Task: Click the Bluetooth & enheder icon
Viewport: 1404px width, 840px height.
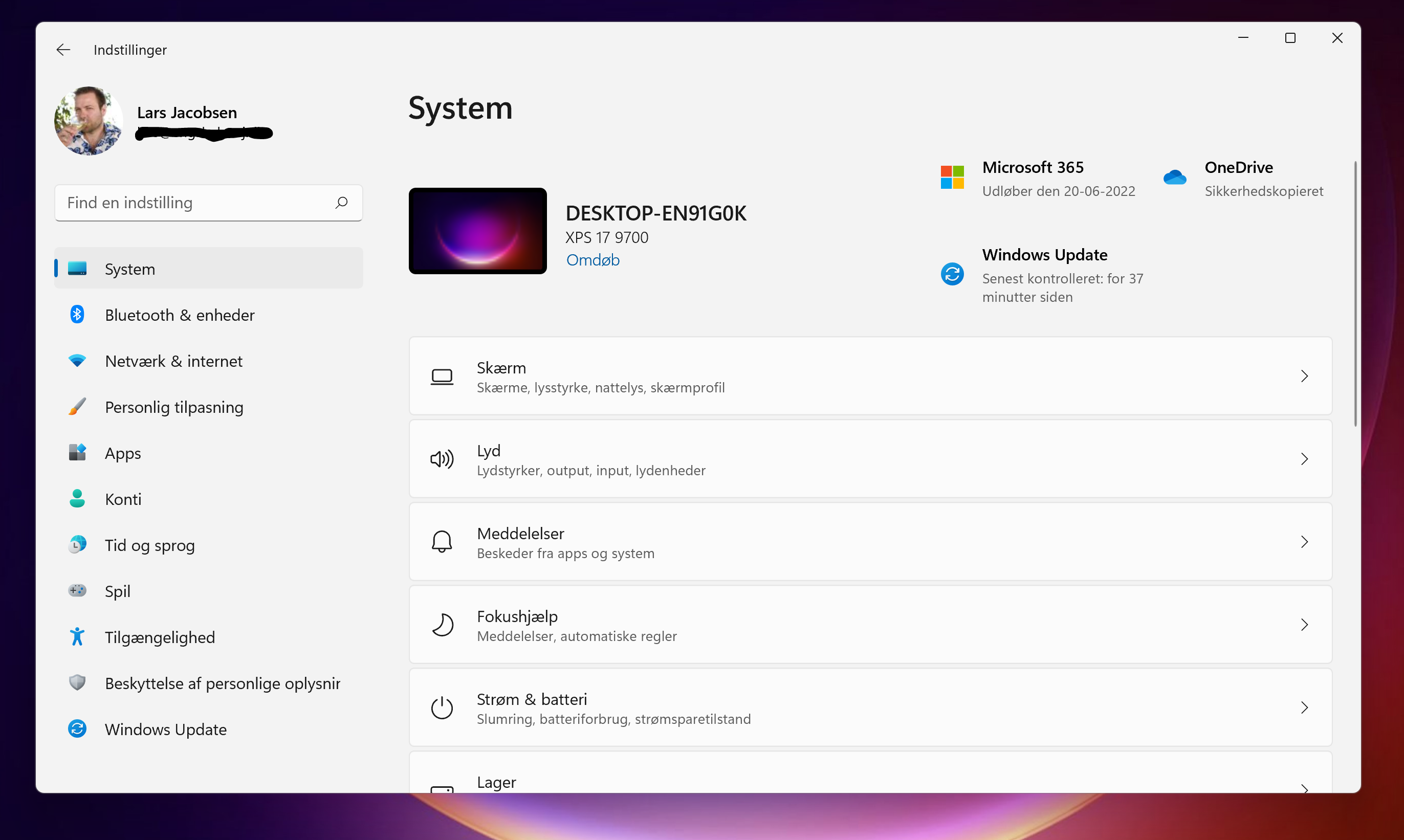Action: [x=77, y=314]
